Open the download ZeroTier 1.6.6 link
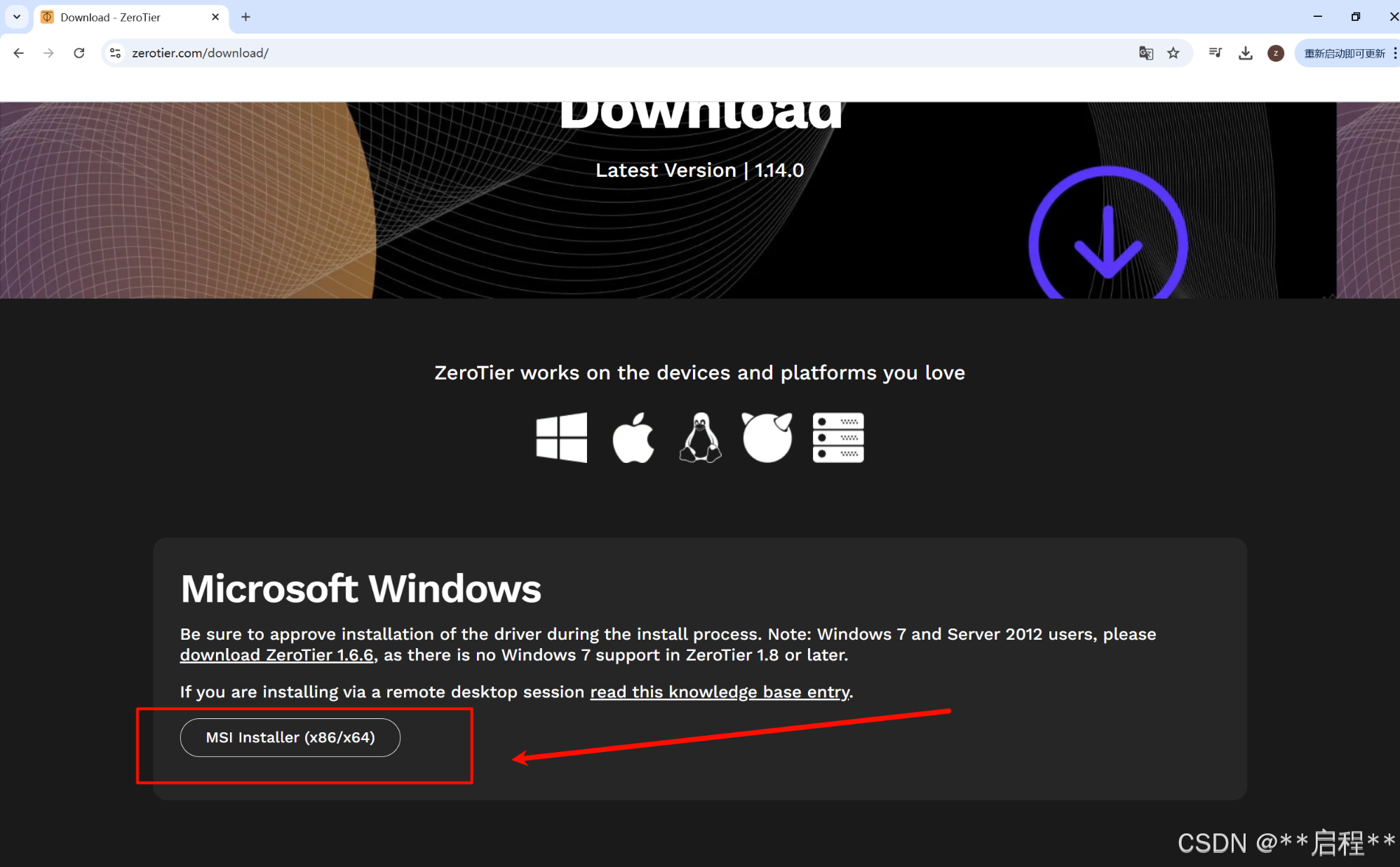The width and height of the screenshot is (1400, 867). (x=277, y=655)
